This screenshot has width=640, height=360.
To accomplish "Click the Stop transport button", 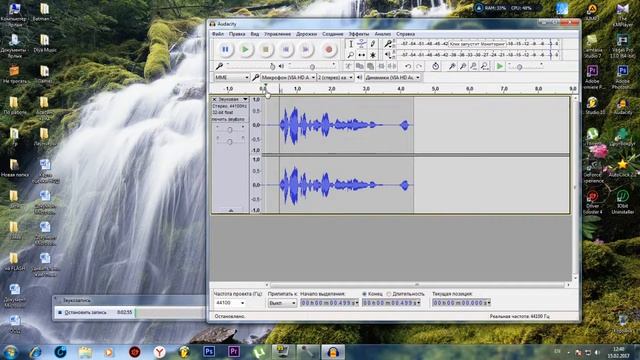I will point(265,49).
